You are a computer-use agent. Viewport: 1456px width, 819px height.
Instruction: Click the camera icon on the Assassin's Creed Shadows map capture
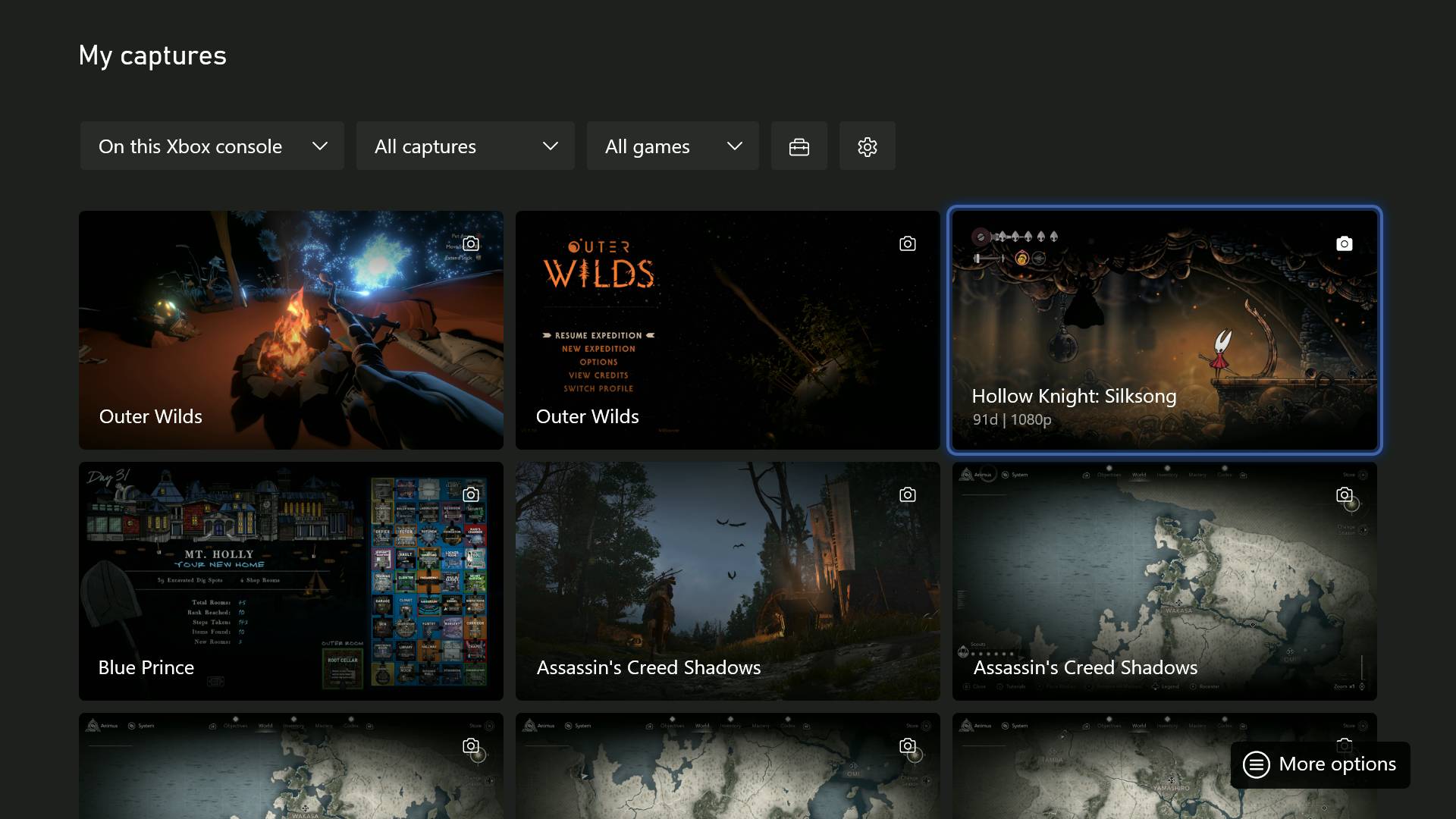pyautogui.click(x=1345, y=494)
